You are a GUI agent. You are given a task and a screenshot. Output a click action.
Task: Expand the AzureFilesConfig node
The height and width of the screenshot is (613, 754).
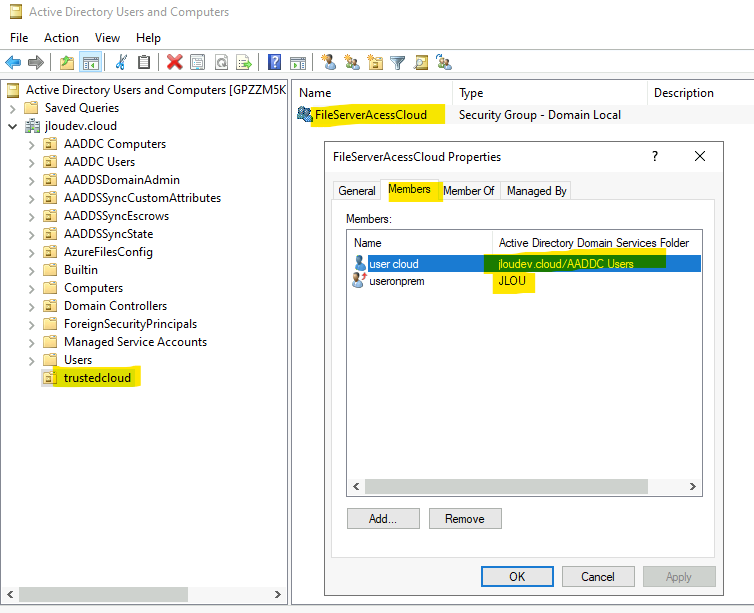32,253
